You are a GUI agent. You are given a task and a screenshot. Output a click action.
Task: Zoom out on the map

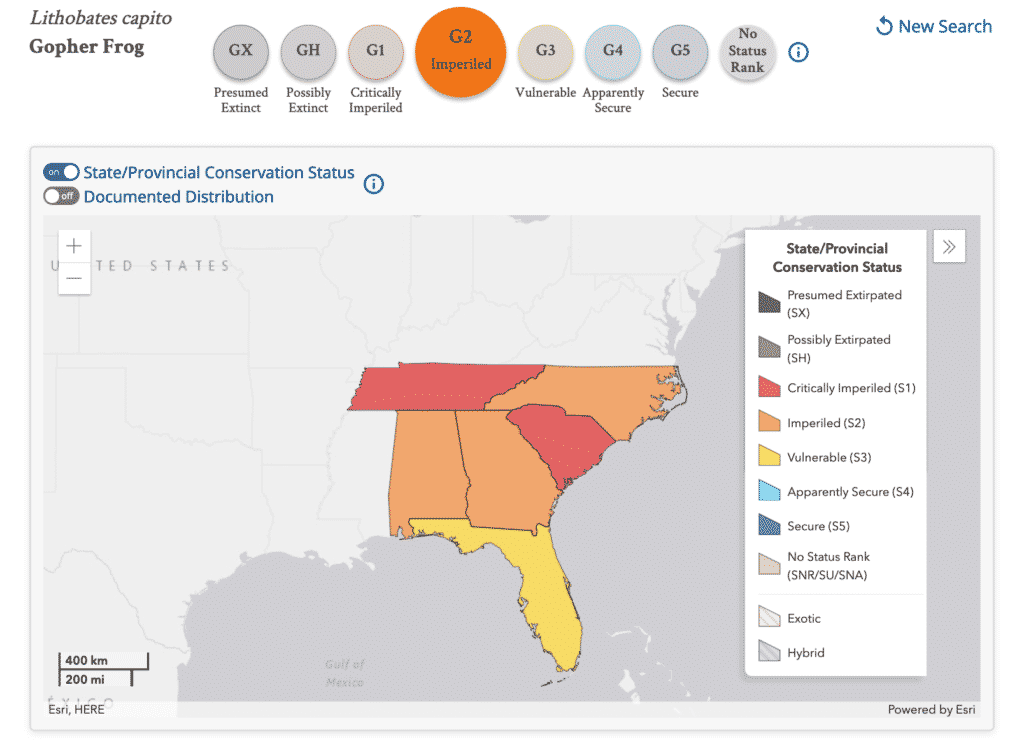(x=75, y=278)
